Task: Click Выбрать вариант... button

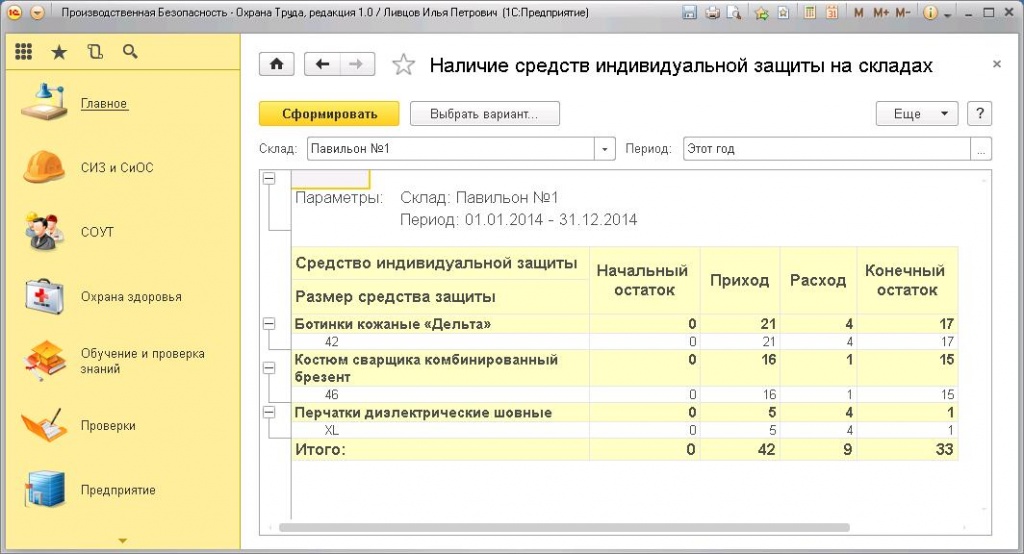Action: click(485, 114)
